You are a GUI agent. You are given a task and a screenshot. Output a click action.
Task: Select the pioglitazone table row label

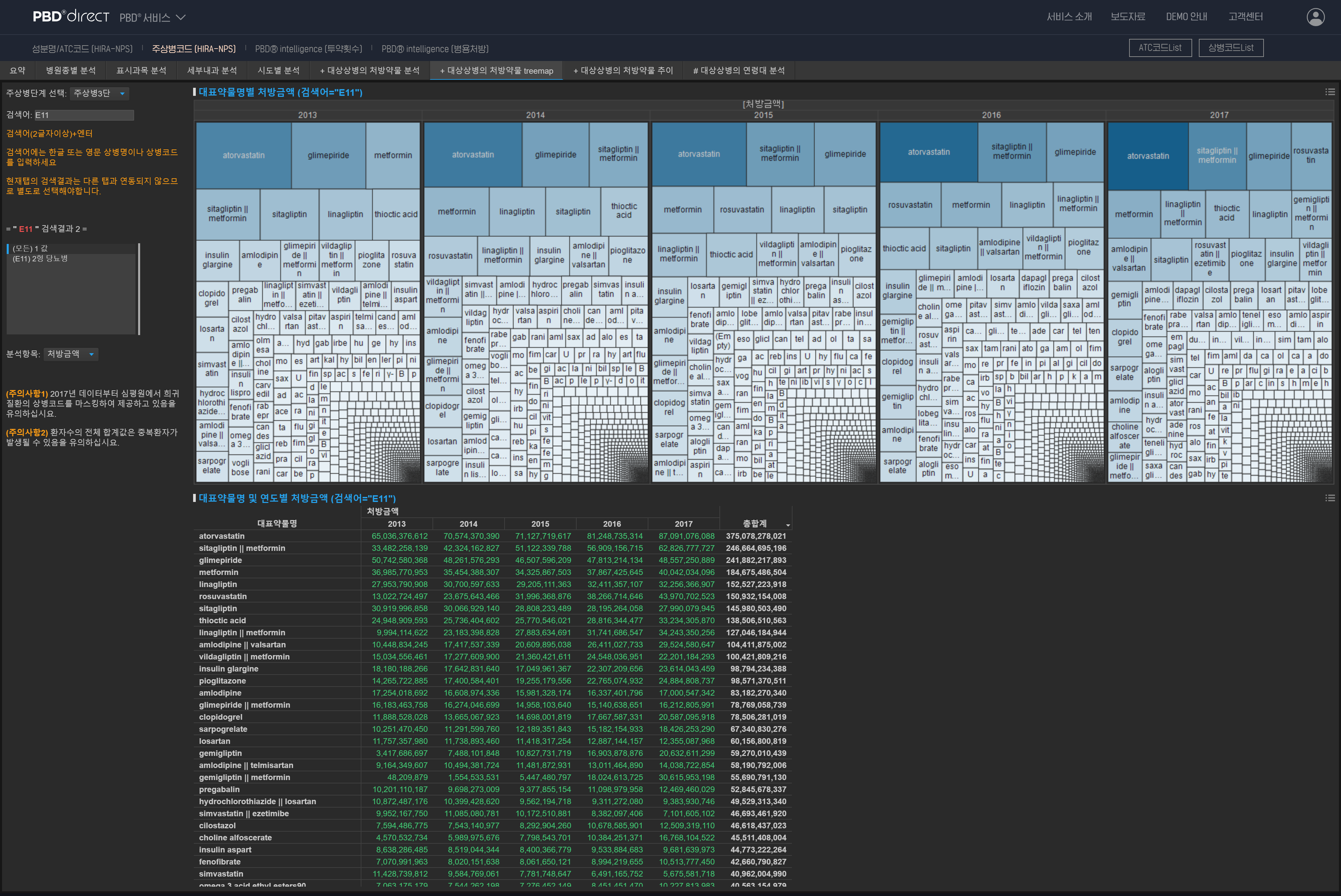point(222,681)
